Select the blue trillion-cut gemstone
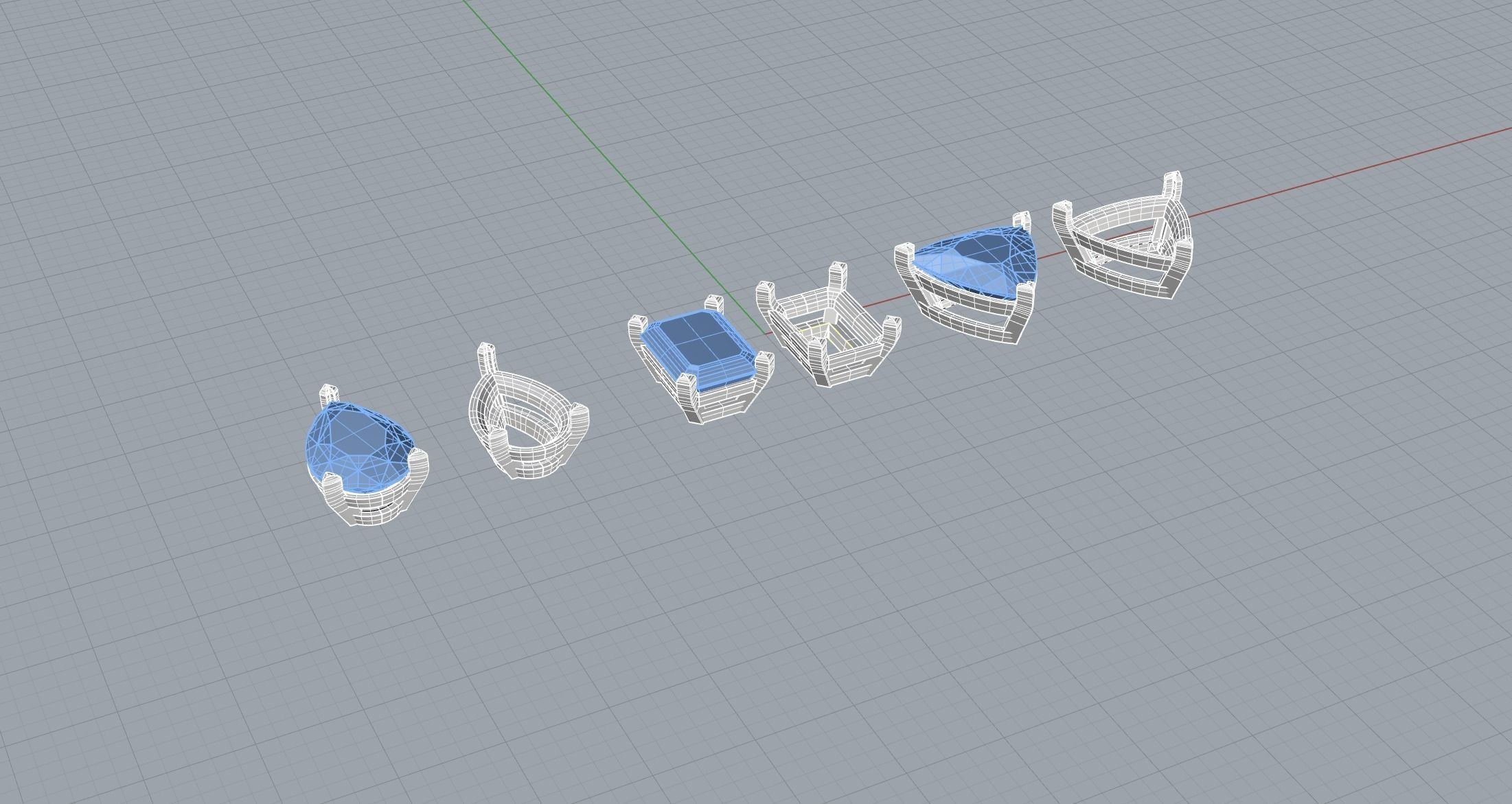The image size is (1512, 804). [975, 264]
